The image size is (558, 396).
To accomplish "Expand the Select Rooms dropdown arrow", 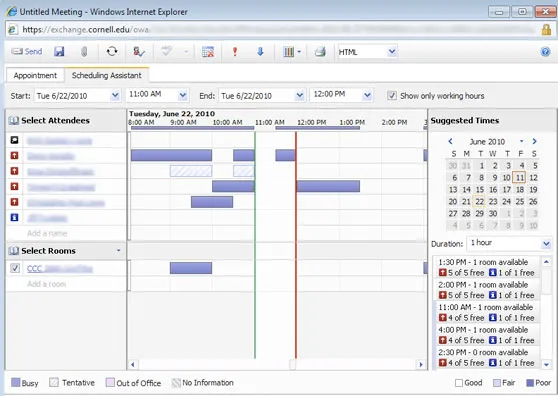I will point(119,250).
